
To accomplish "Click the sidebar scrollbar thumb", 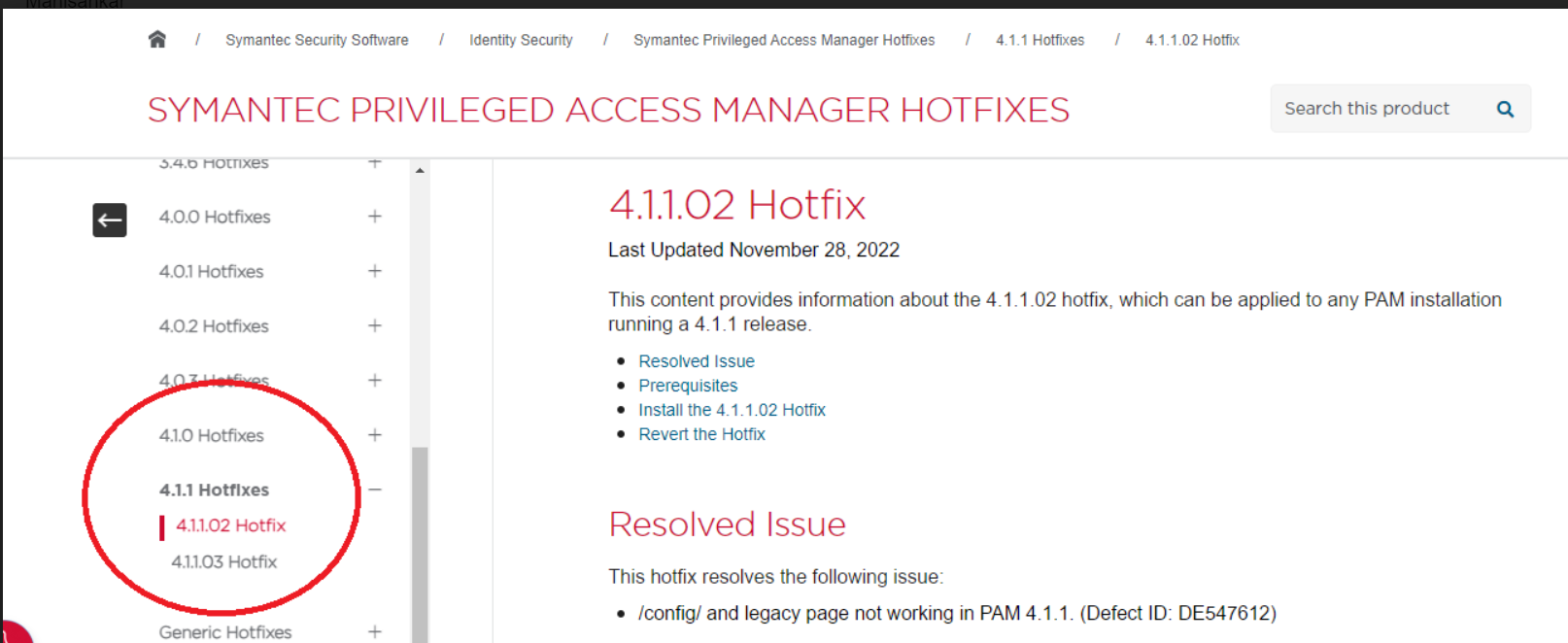I will point(420,544).
